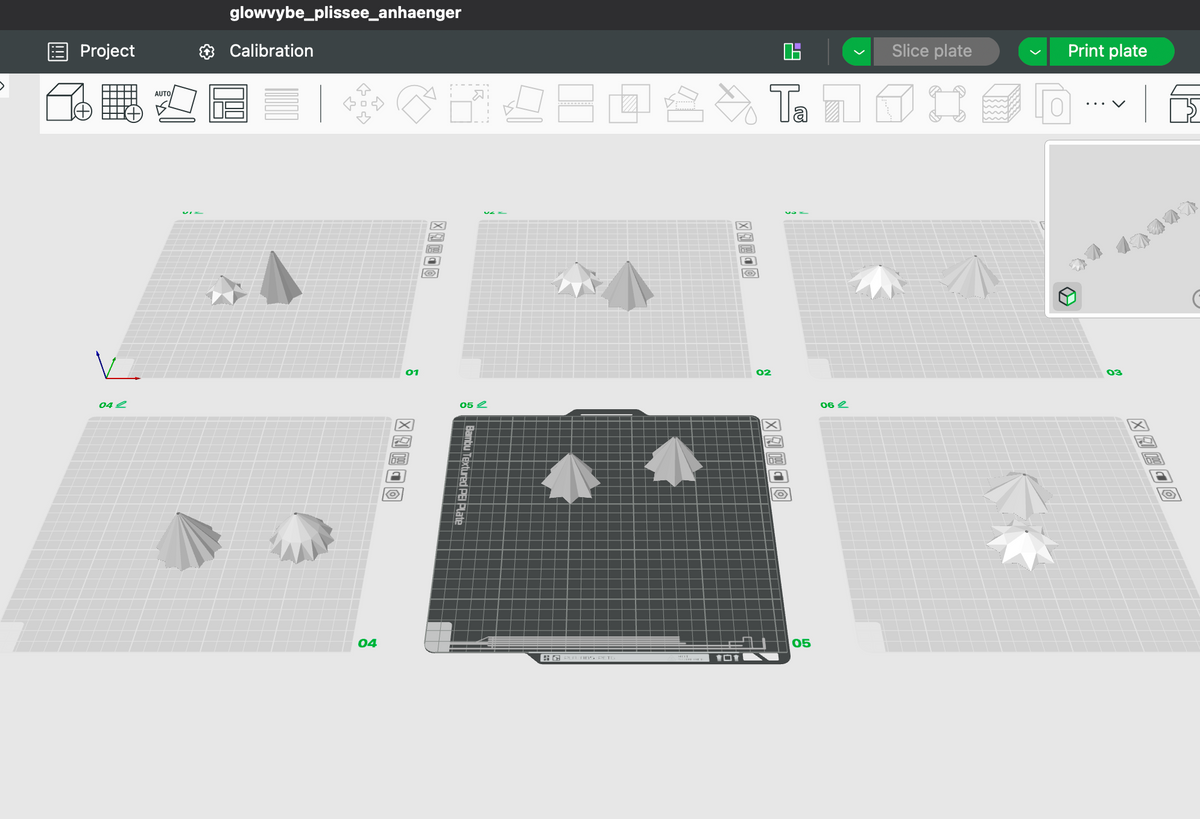Edit the name of plate 06
Image resolution: width=1200 pixels, height=819 pixels.
[x=842, y=404]
